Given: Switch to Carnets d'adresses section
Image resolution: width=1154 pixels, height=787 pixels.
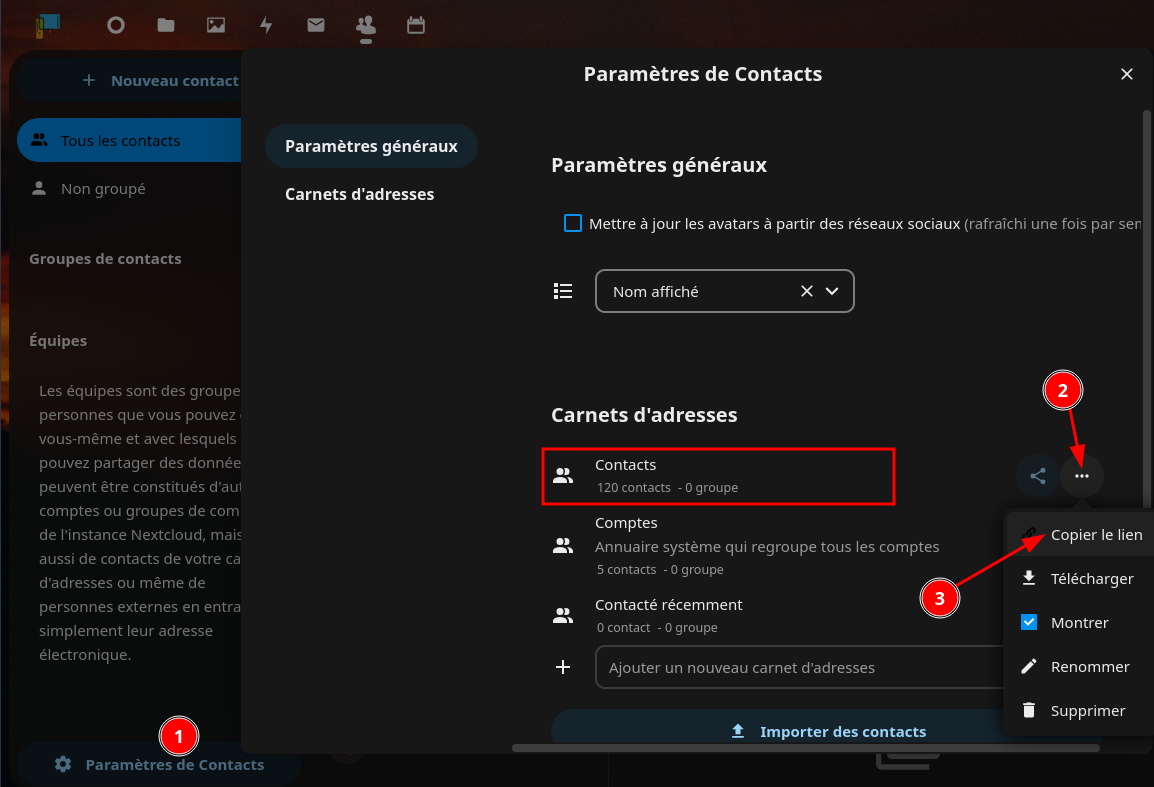Looking at the screenshot, I should [359, 194].
